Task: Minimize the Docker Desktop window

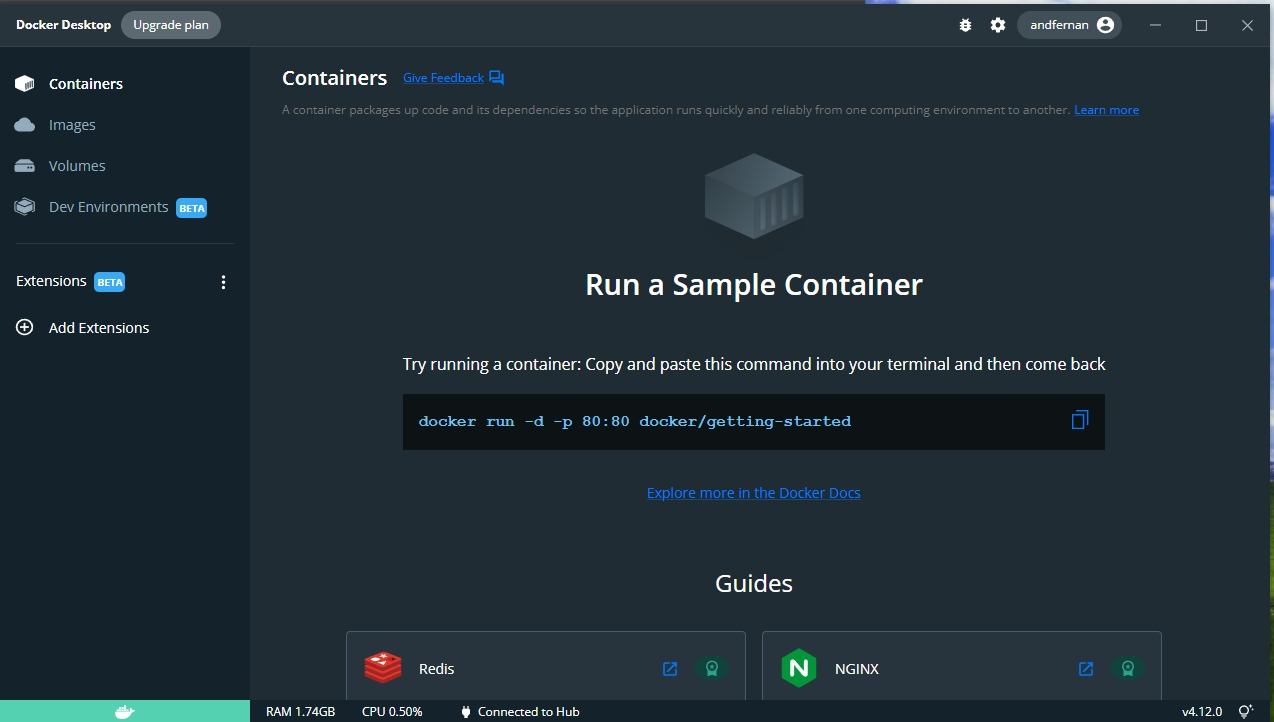Action: click(x=1156, y=25)
